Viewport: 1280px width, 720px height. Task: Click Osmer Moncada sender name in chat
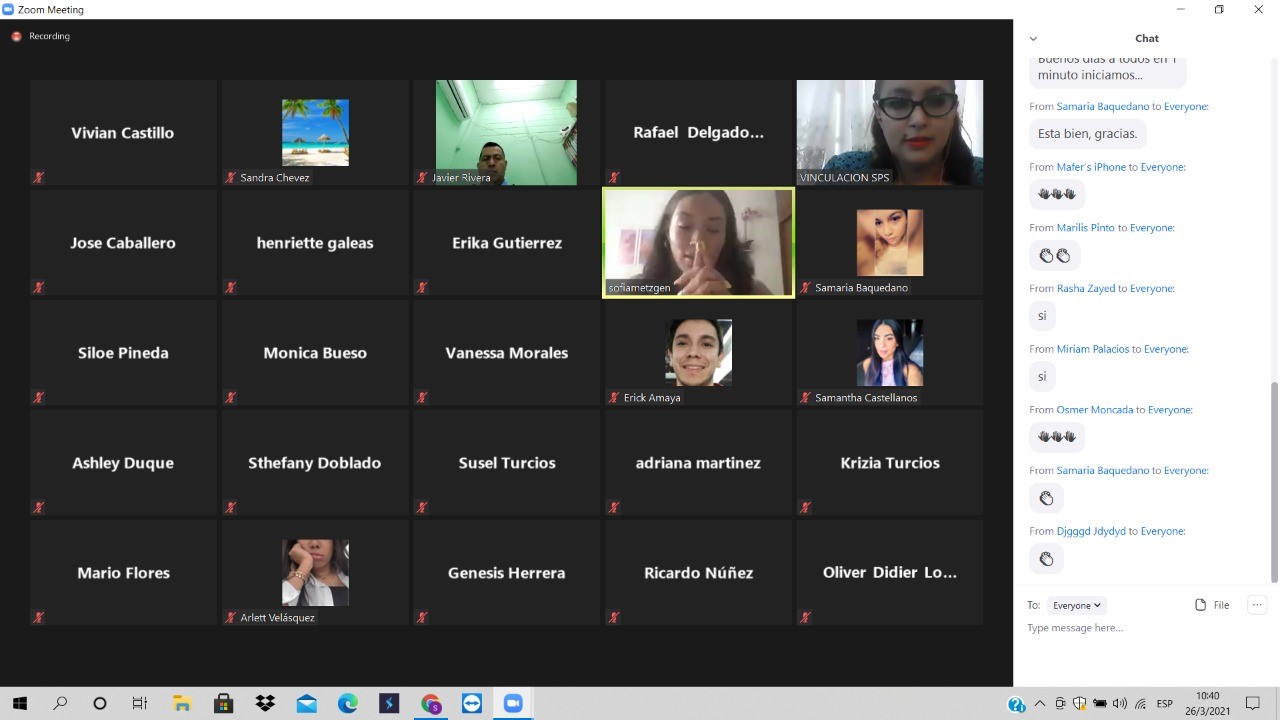[1095, 410]
